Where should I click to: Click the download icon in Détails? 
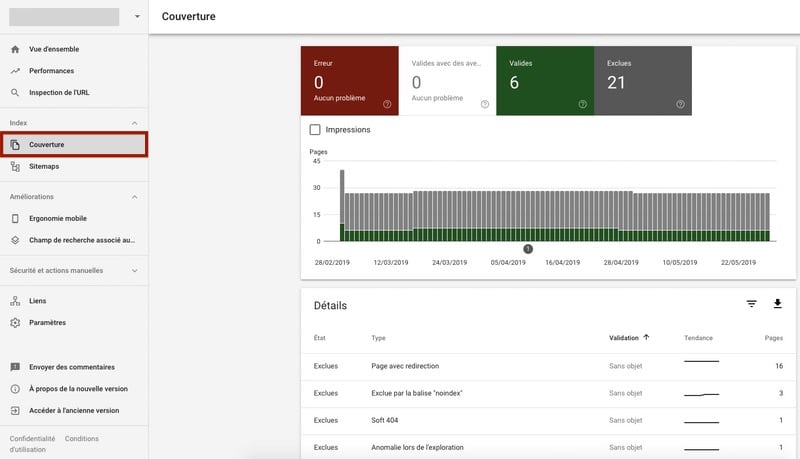click(777, 304)
